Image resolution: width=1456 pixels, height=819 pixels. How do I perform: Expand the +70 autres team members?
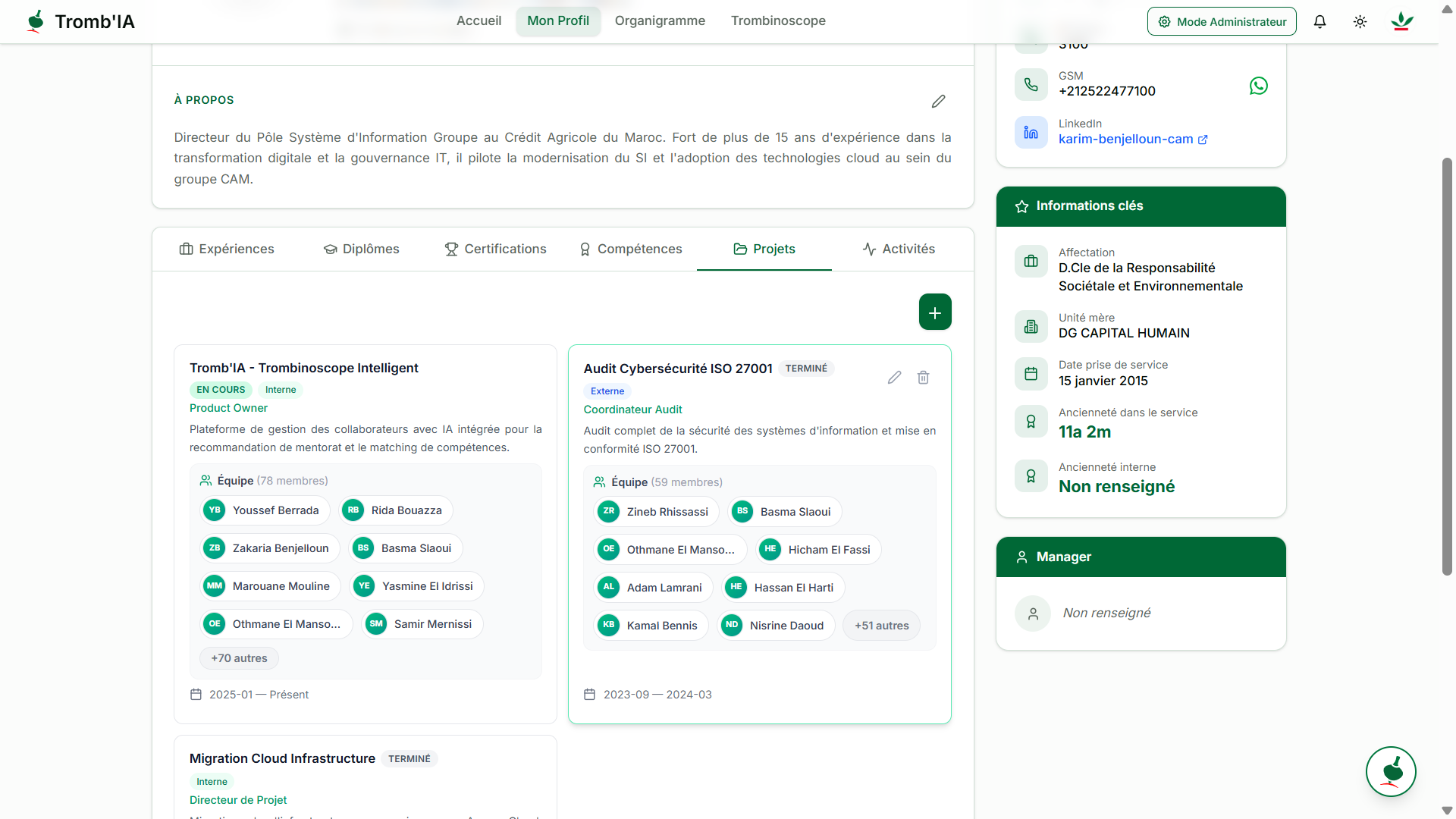pyautogui.click(x=239, y=658)
